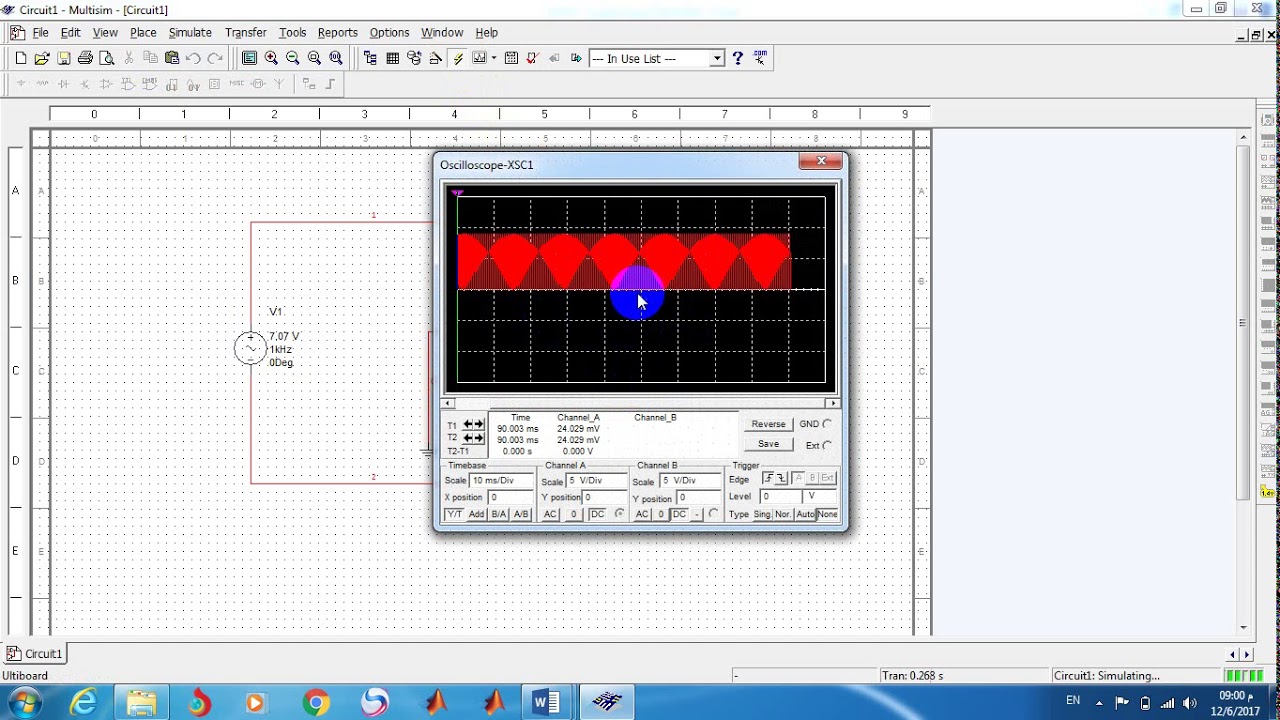Open the Place menu
The height and width of the screenshot is (720, 1280).
[143, 32]
